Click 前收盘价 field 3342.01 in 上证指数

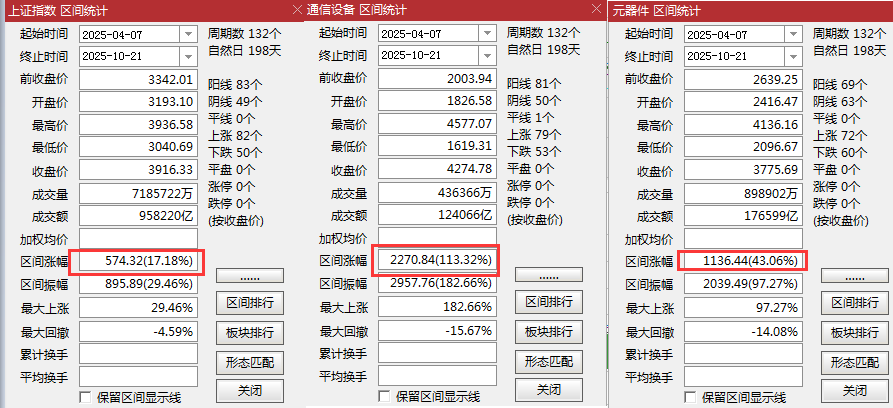(138, 79)
